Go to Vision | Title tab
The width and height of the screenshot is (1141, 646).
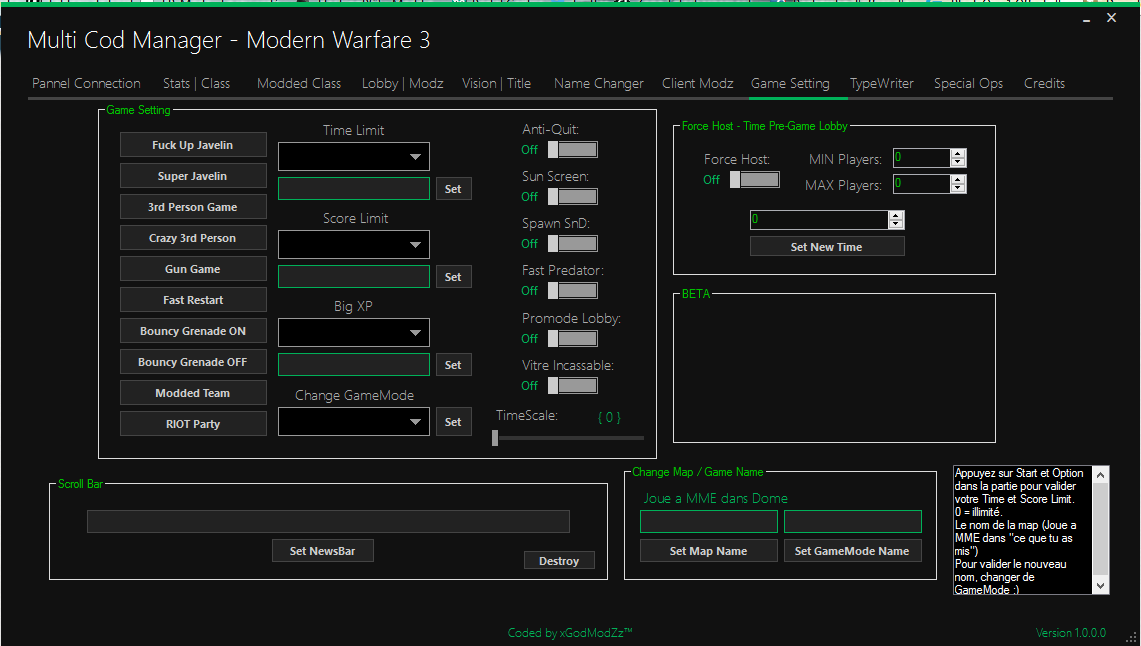tap(496, 84)
